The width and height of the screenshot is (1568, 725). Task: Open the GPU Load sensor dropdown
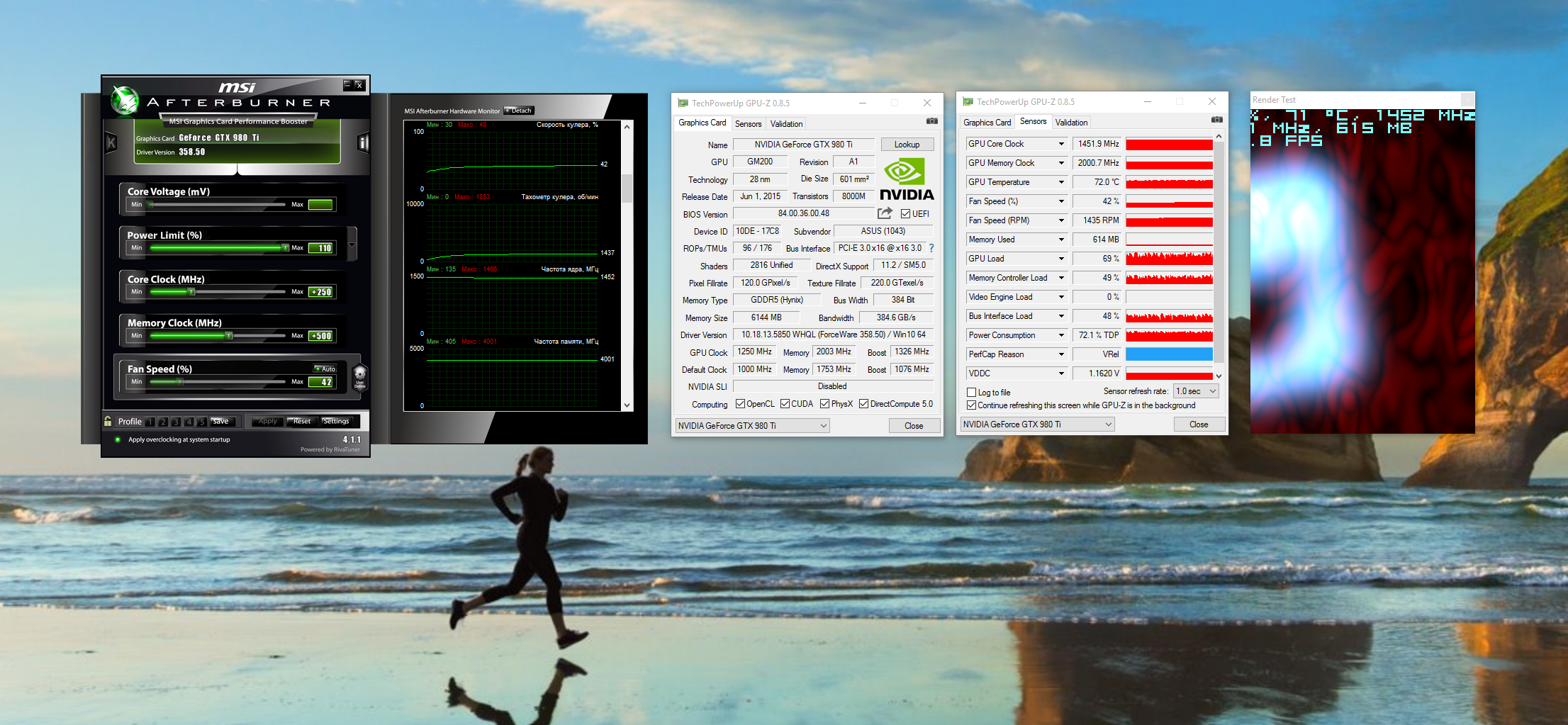coord(1061,259)
